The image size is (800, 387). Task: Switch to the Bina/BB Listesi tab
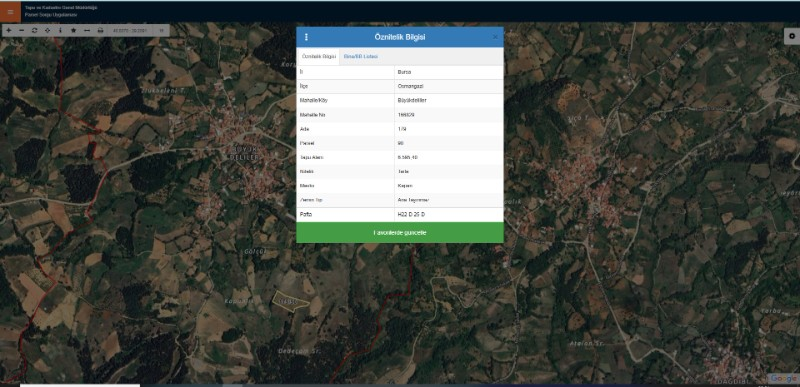(361, 57)
